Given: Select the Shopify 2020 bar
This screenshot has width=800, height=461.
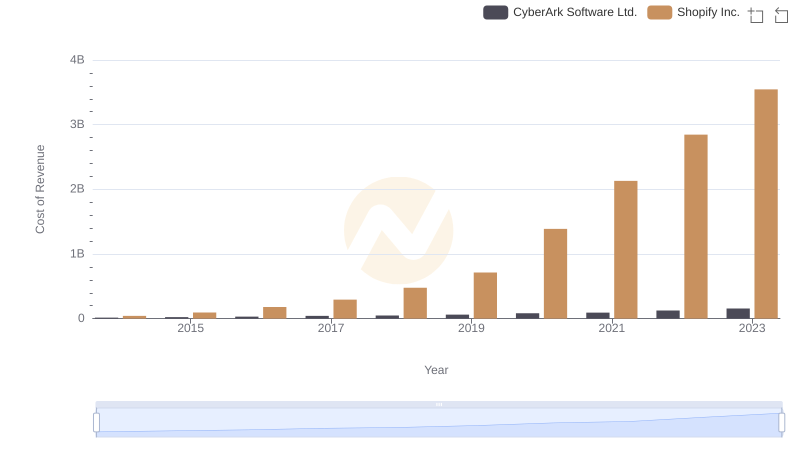Looking at the screenshot, I should tap(556, 274).
